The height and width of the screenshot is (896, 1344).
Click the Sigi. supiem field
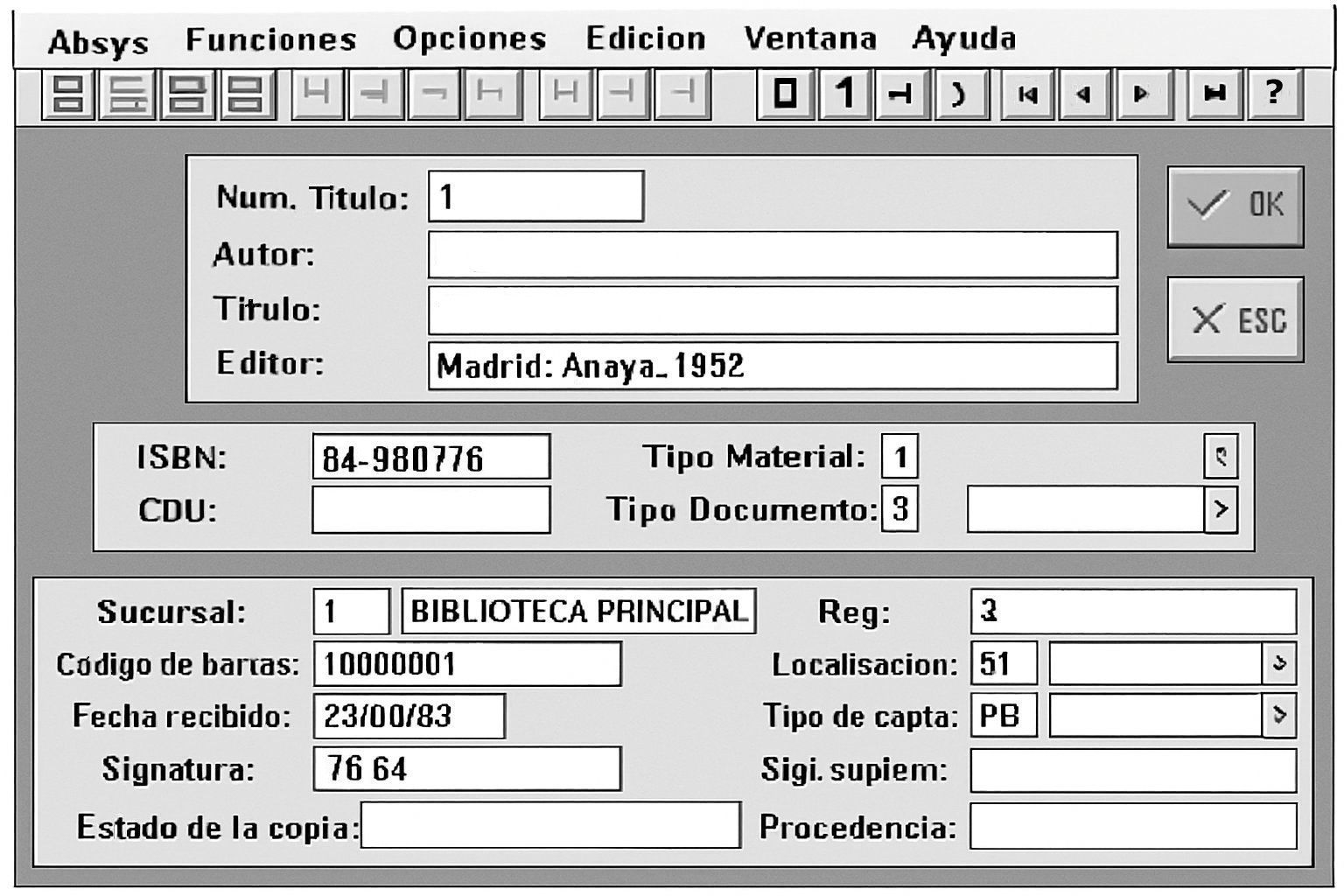tap(1133, 770)
